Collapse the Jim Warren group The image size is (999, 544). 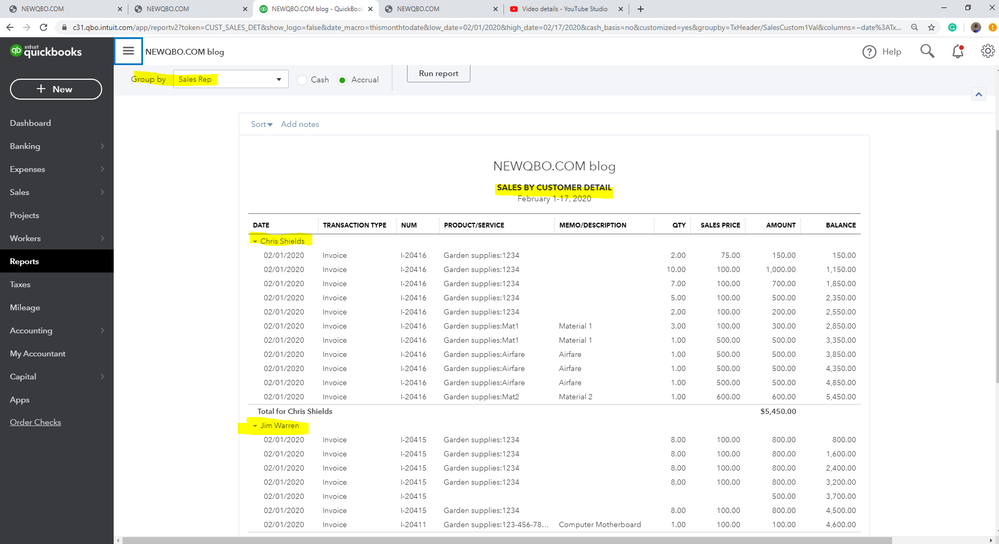(255, 426)
